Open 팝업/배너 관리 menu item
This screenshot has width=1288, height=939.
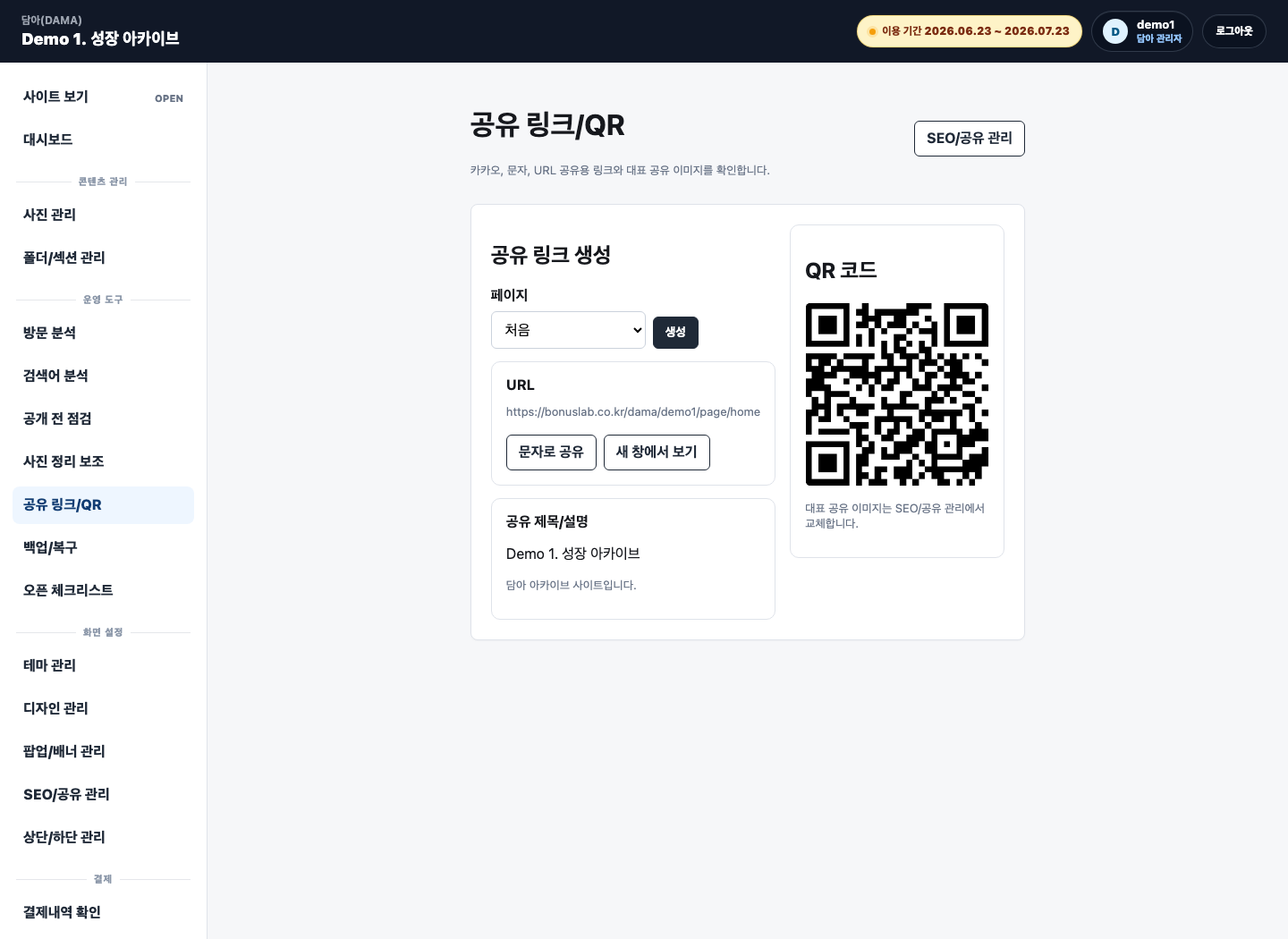tap(103, 751)
